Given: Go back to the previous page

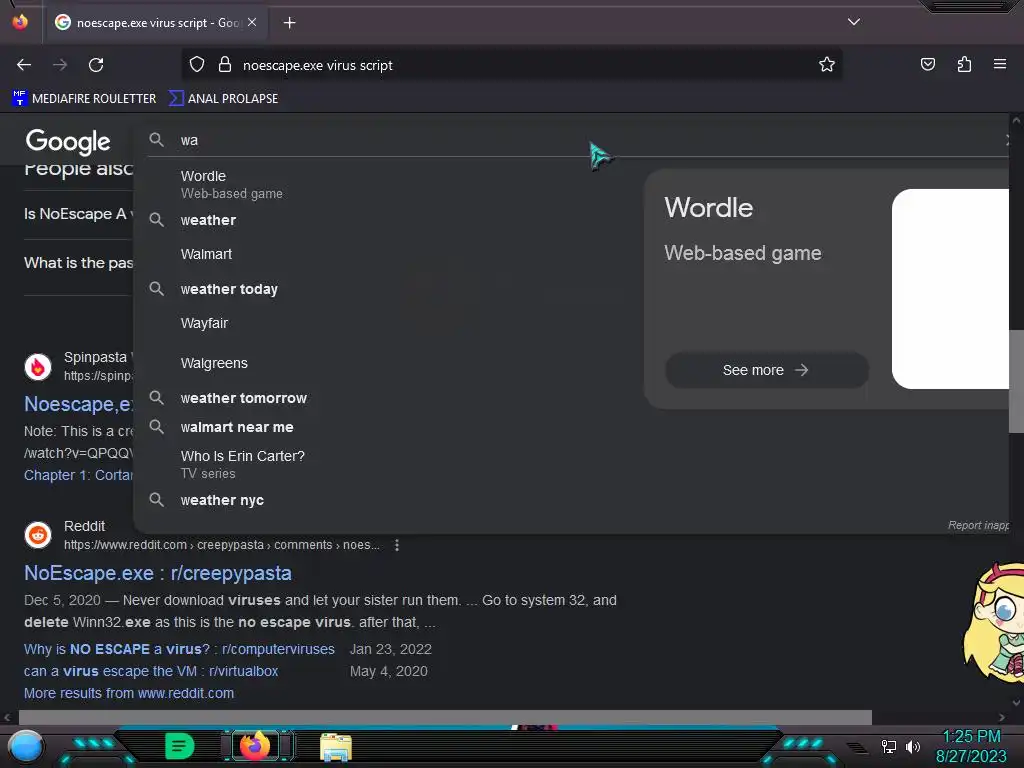Looking at the screenshot, I should pyautogui.click(x=24, y=65).
